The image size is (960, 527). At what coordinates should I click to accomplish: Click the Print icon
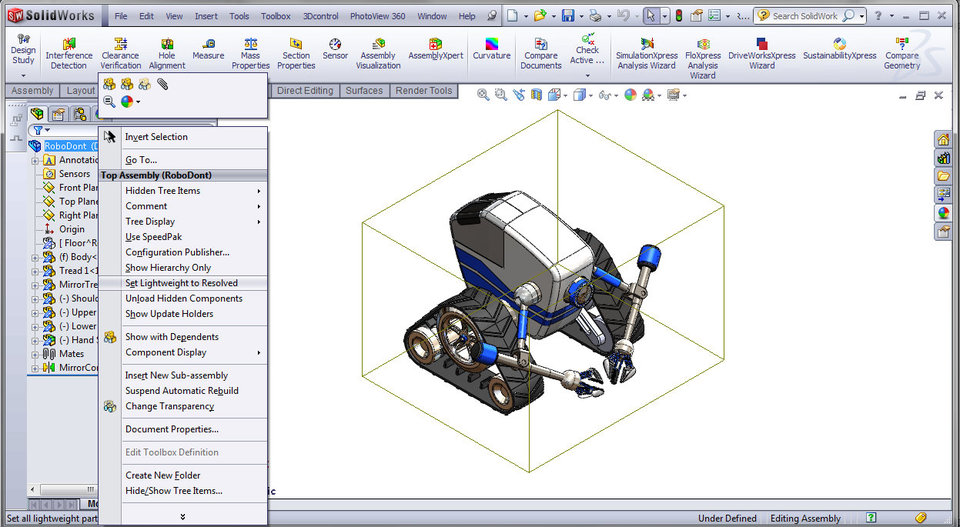(595, 16)
